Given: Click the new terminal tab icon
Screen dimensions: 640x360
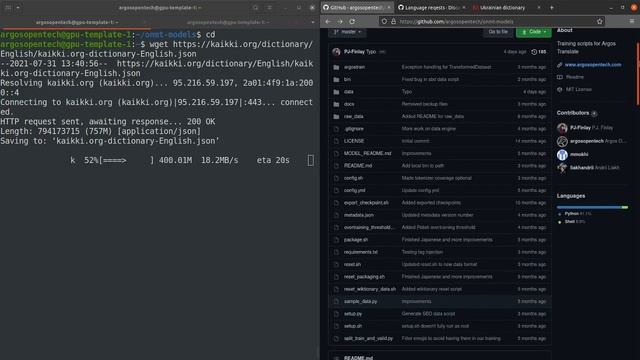Looking at the screenshot, I should (8, 7).
